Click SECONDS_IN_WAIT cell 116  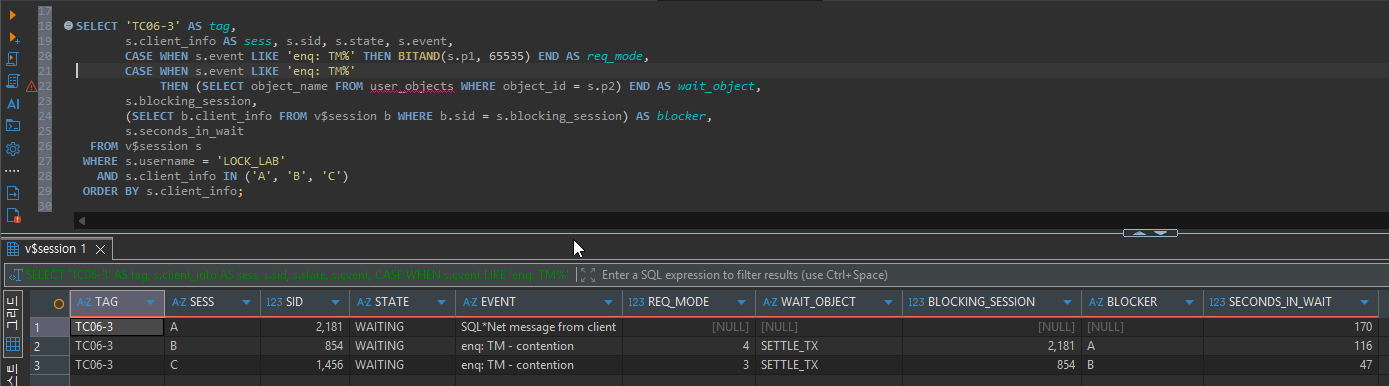coord(1290,346)
